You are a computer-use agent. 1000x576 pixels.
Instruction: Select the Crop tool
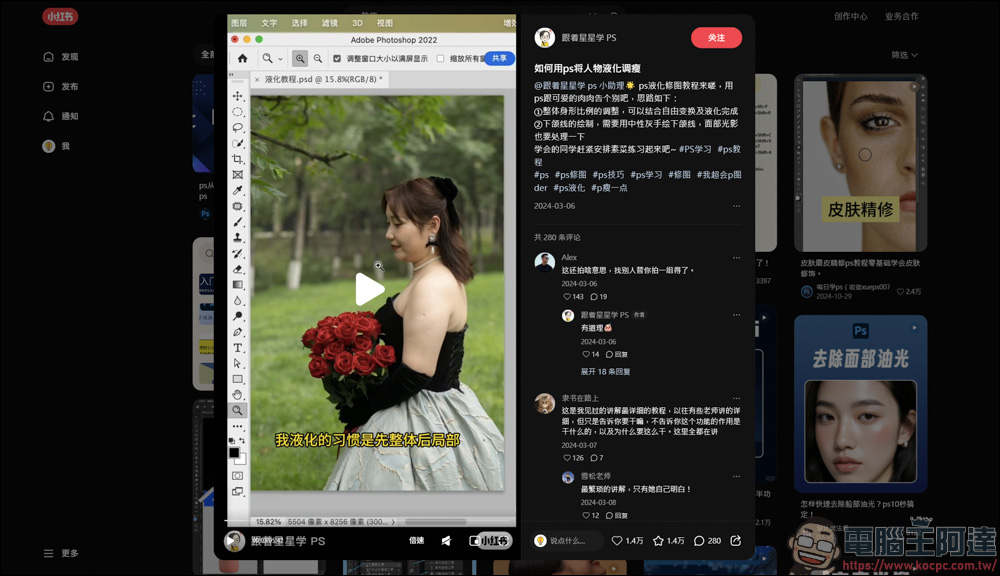pos(238,159)
